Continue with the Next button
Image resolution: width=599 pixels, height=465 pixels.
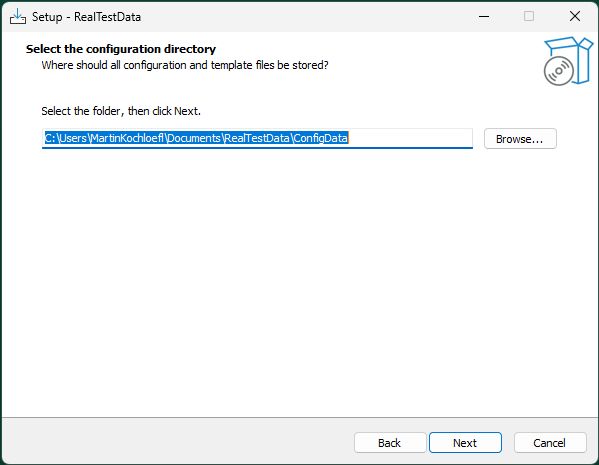[x=465, y=443]
